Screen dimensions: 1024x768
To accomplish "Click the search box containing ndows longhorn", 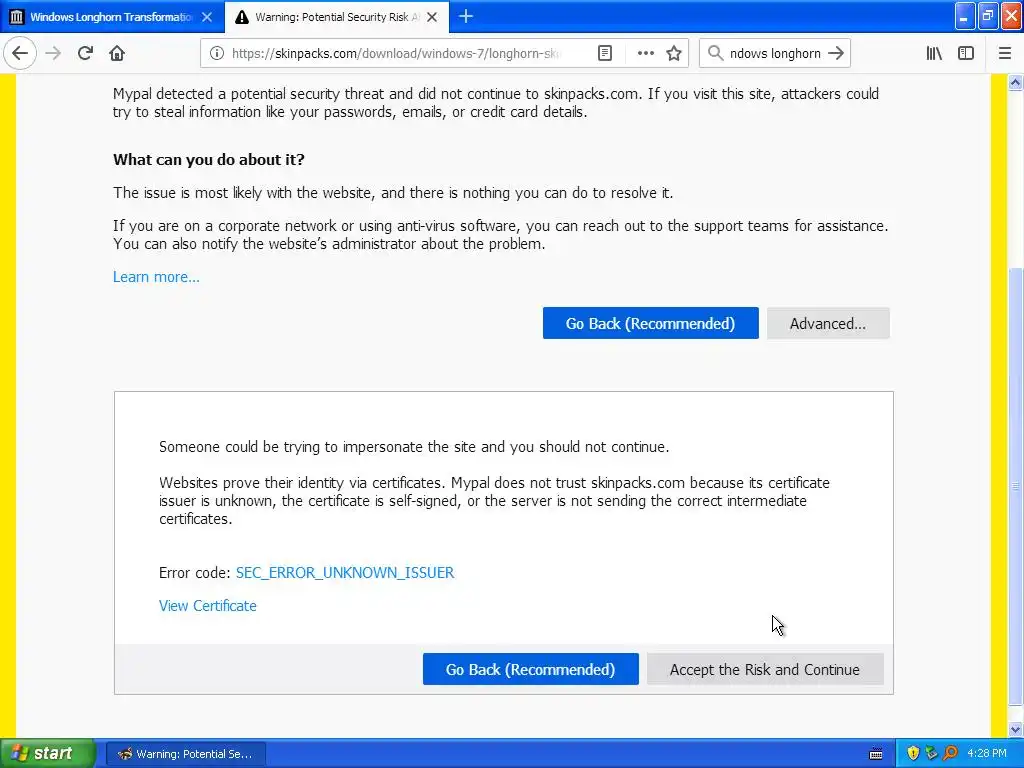I will click(775, 54).
